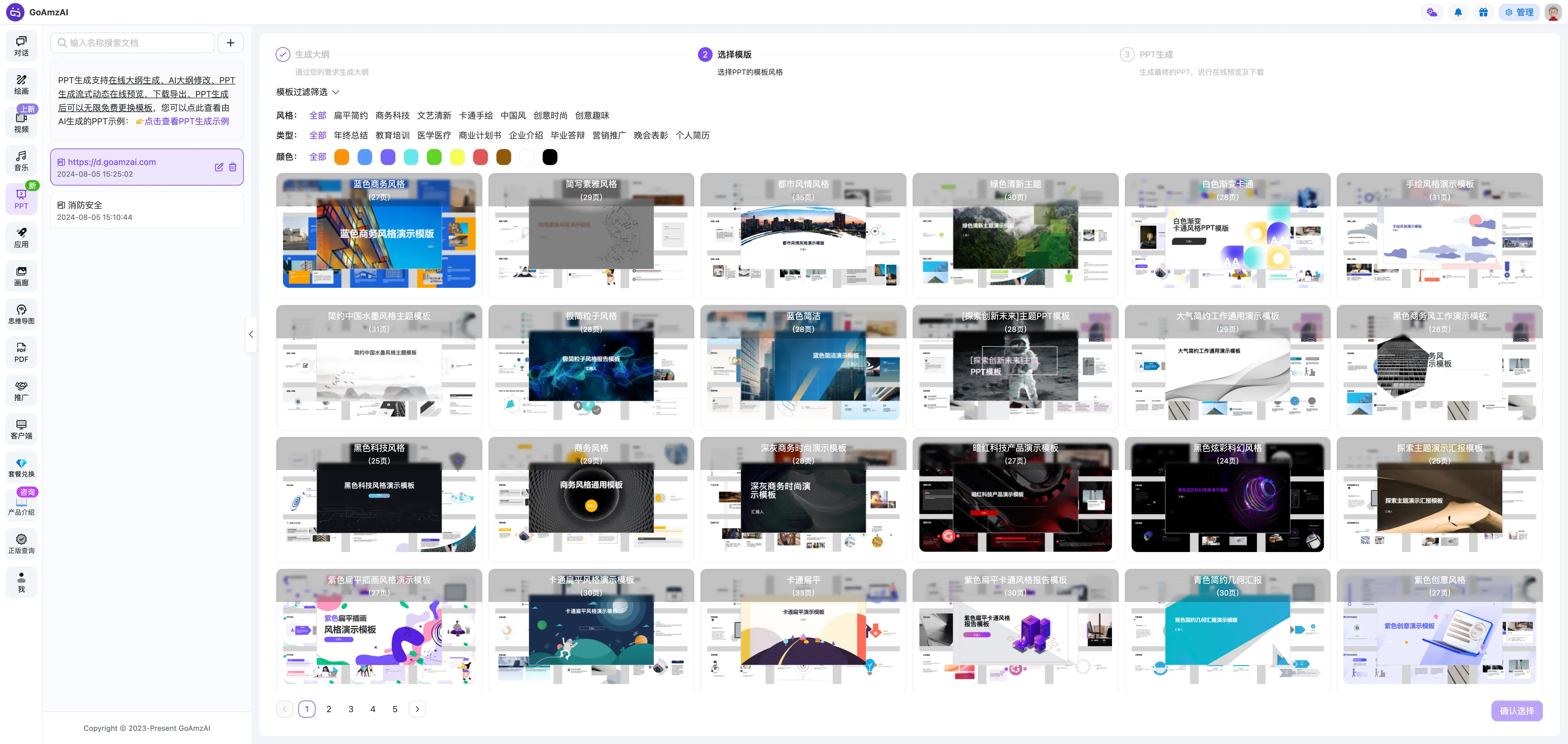
Task: Go to next page of templates
Action: click(x=417, y=709)
